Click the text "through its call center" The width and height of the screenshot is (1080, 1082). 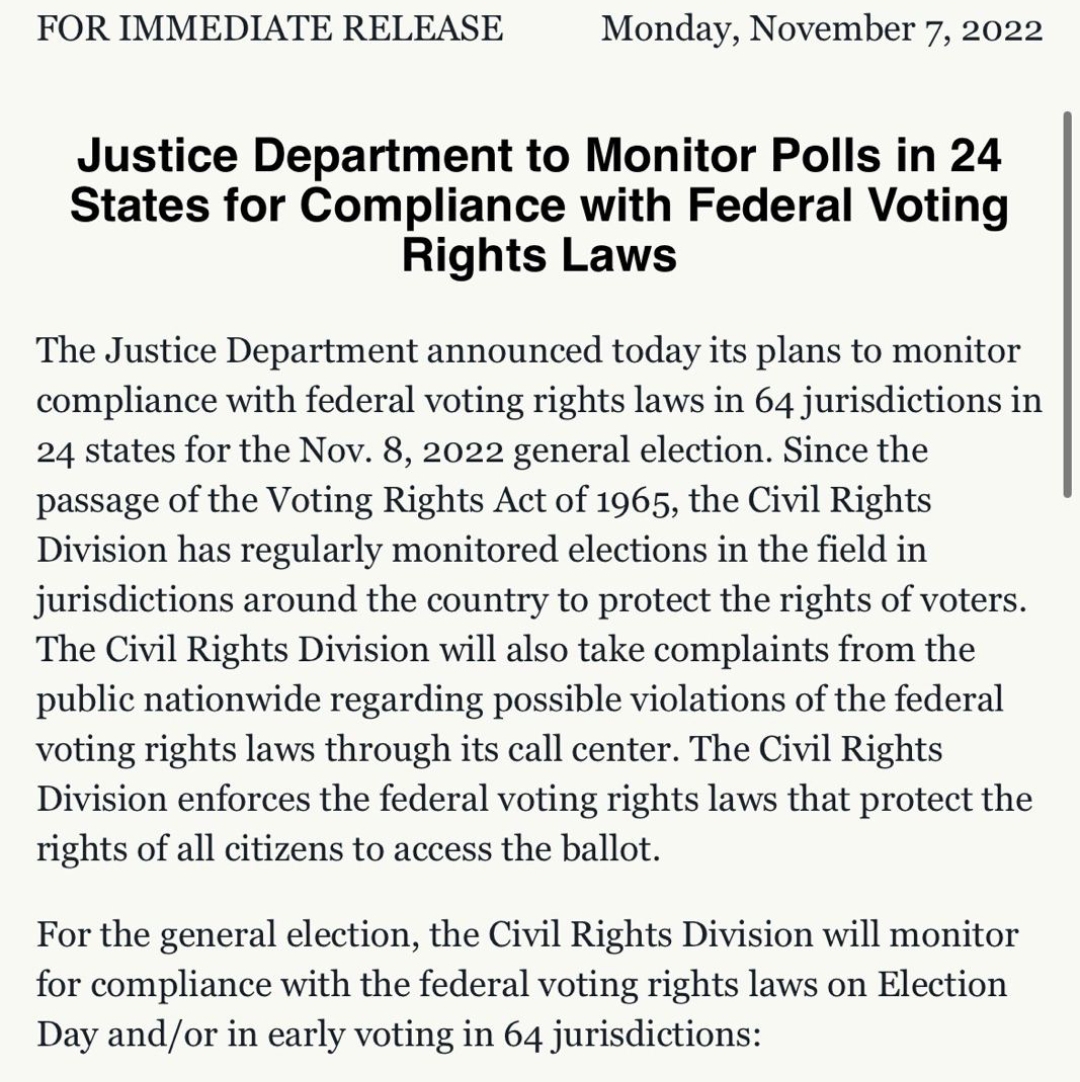coord(502,749)
